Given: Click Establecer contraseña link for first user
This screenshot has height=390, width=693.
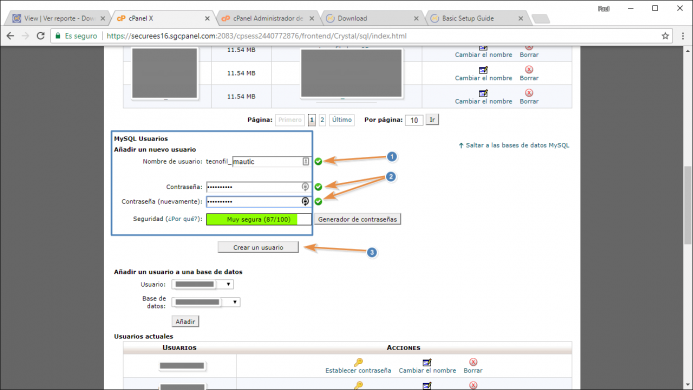Looking at the screenshot, I should pos(358,371).
